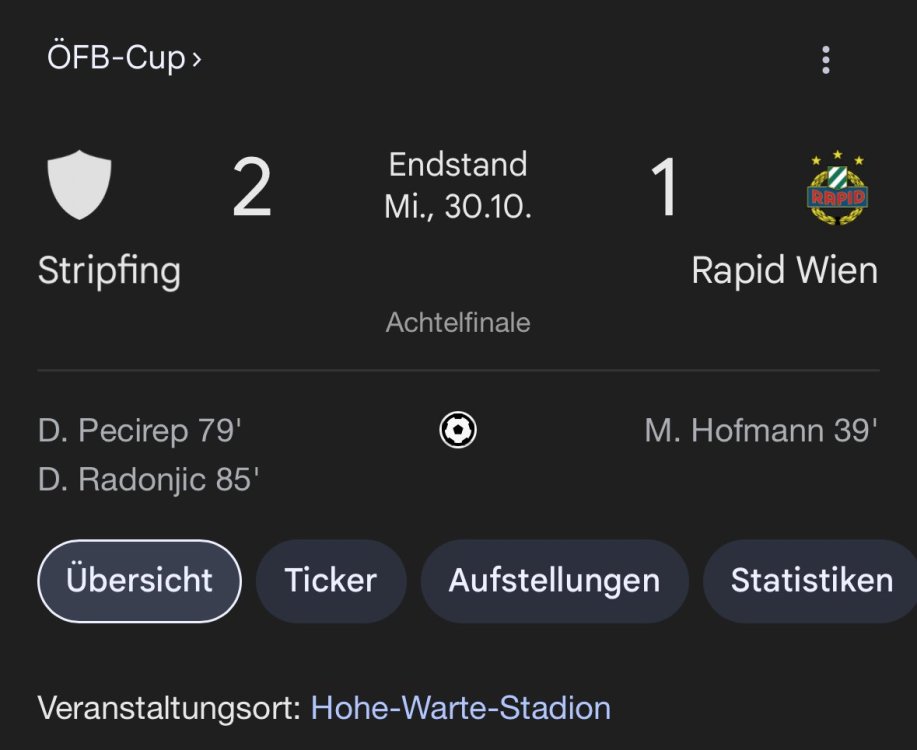
Task: Open the Aufstellungen tab
Action: click(x=554, y=581)
